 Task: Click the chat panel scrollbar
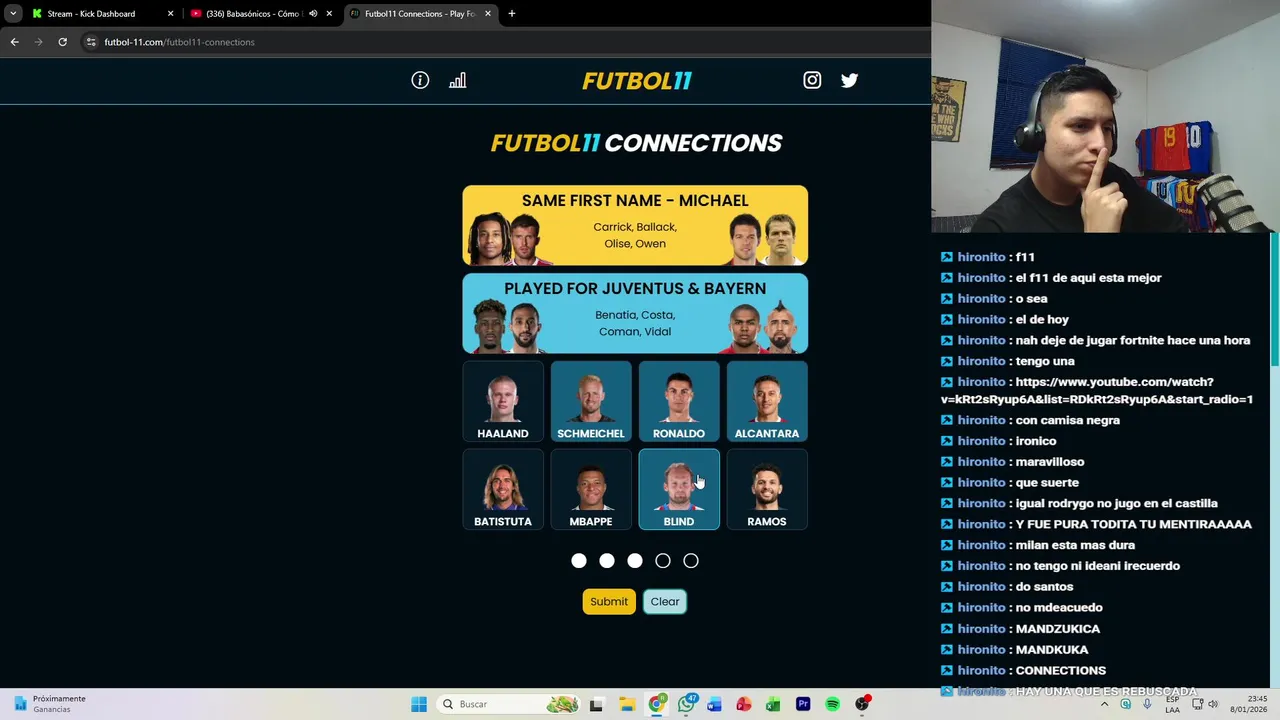(x=1274, y=300)
